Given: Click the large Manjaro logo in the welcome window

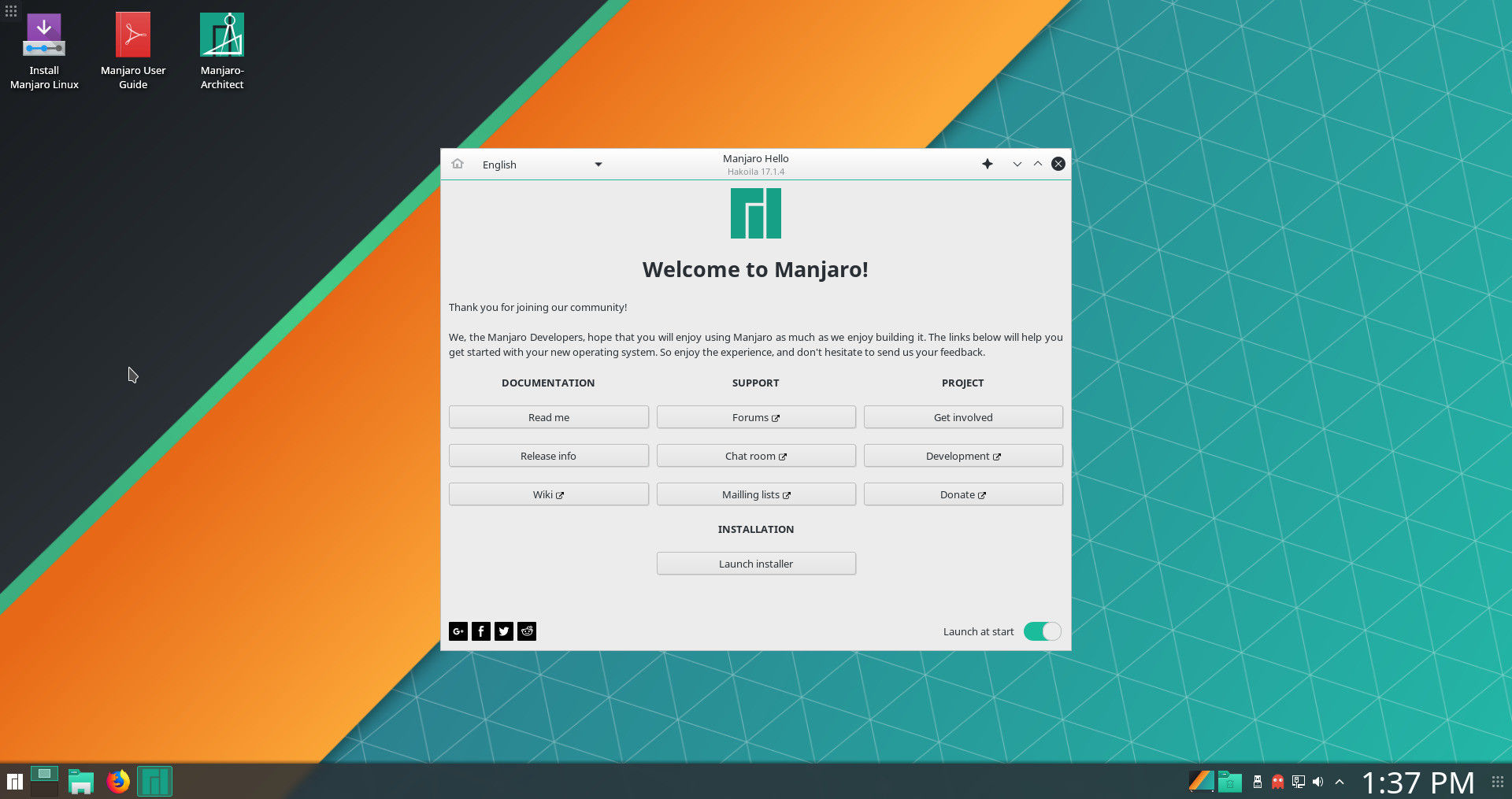Looking at the screenshot, I should click(x=756, y=213).
